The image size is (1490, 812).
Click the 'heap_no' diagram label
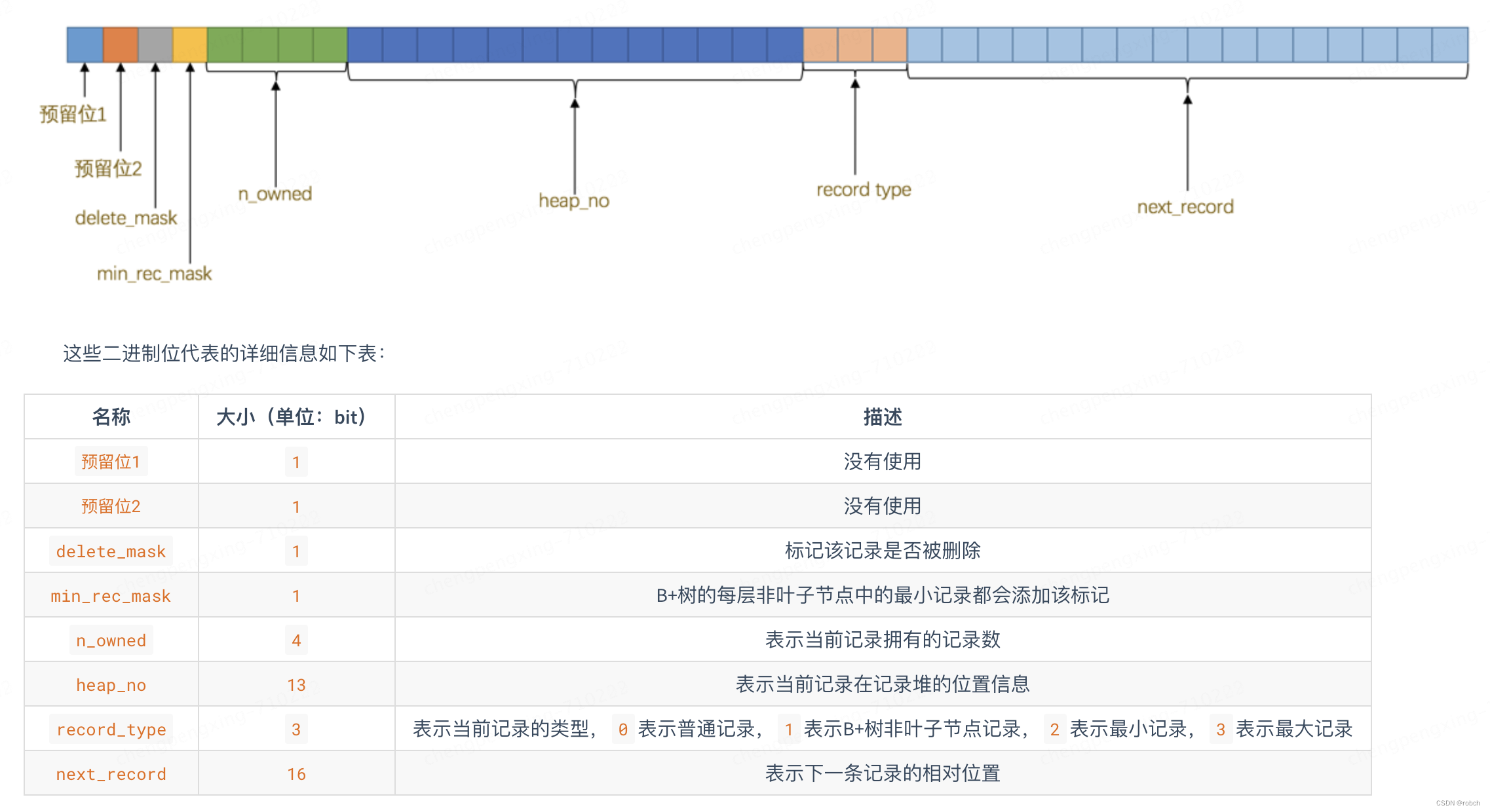pos(574,200)
